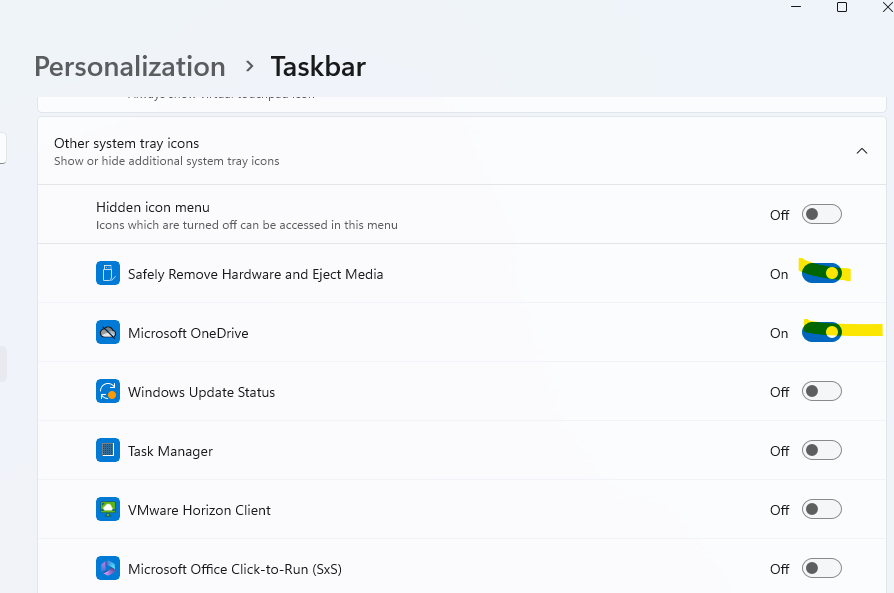894x593 pixels.
Task: Click the Safely Remove Hardware USB icon
Action: [x=108, y=273]
